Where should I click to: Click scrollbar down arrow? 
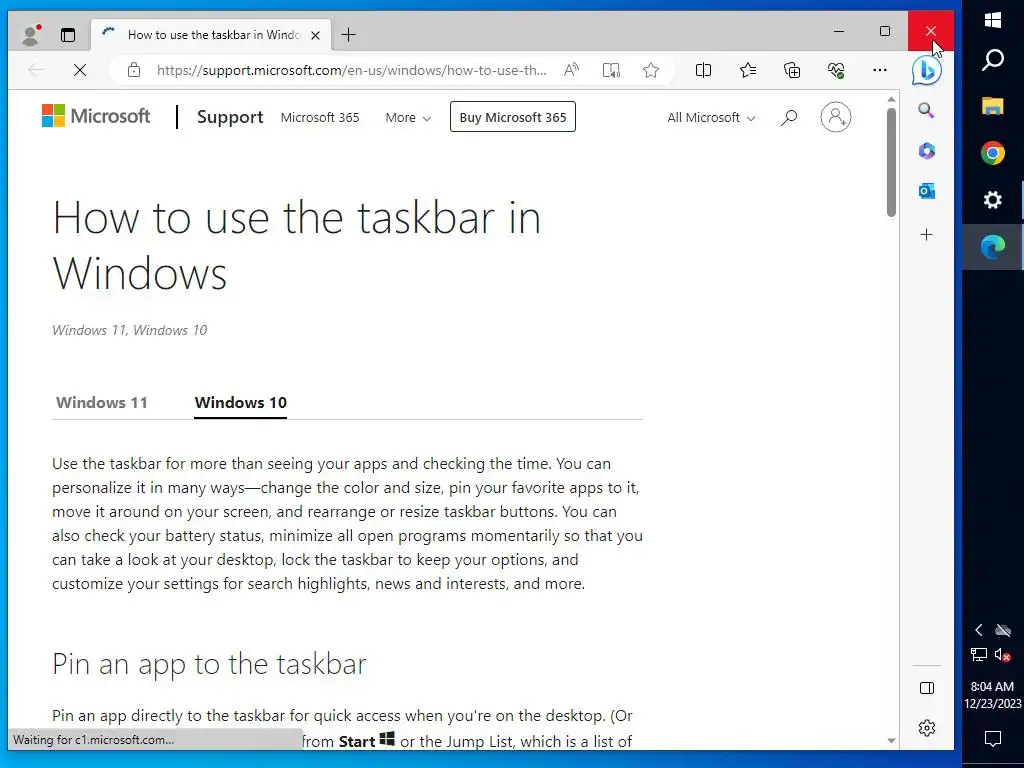click(x=891, y=741)
